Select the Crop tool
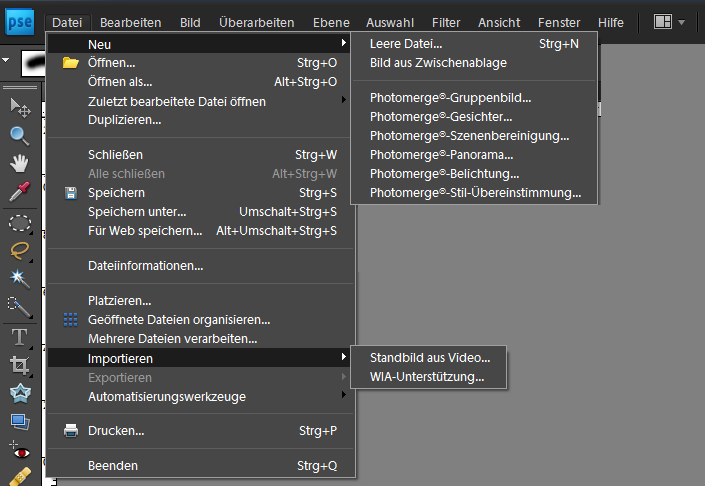The image size is (705, 486). (20, 365)
